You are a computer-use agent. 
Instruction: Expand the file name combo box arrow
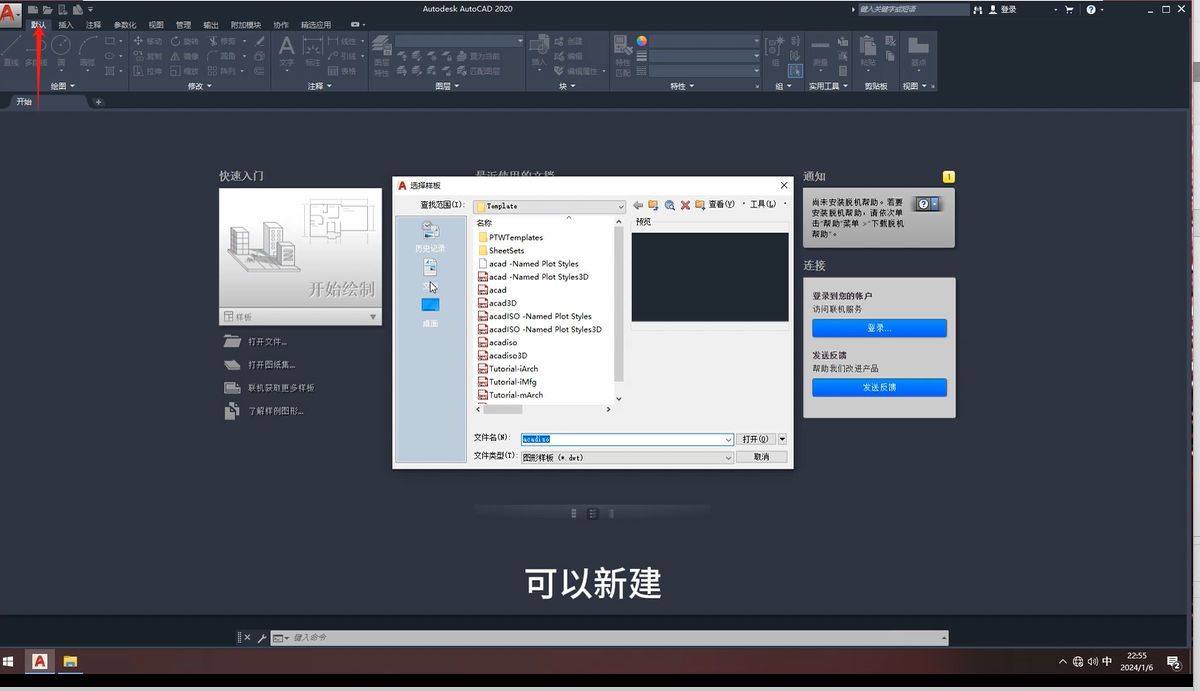pos(728,439)
